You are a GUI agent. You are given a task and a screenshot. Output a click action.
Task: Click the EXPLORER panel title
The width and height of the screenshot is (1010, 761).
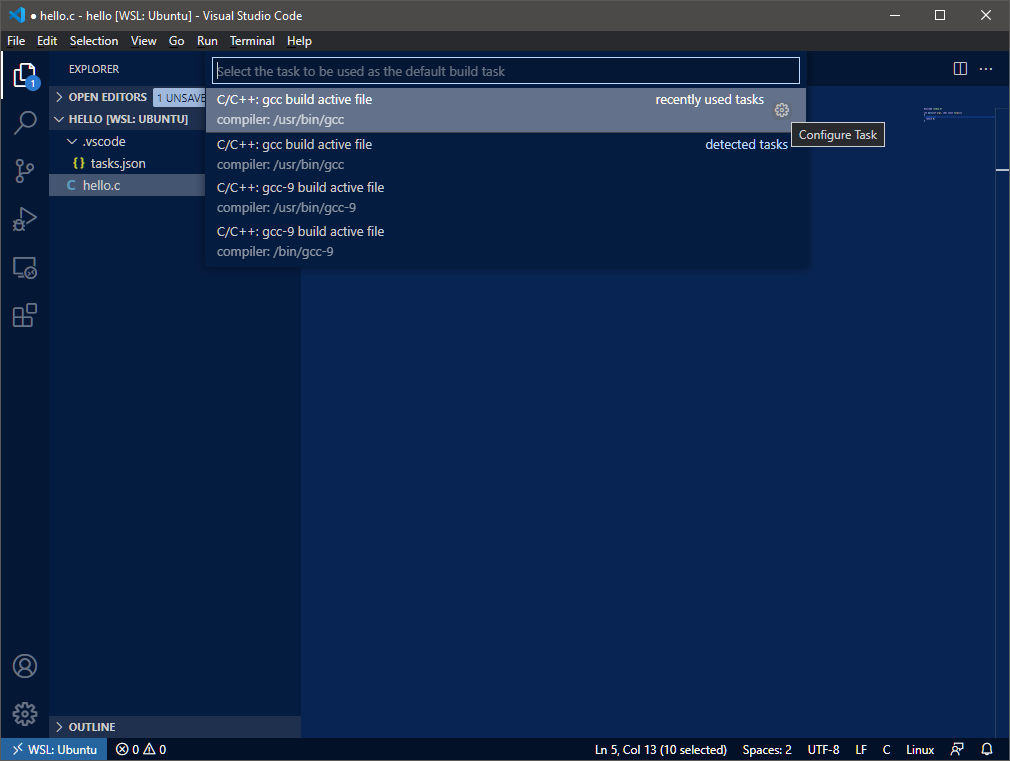point(94,69)
